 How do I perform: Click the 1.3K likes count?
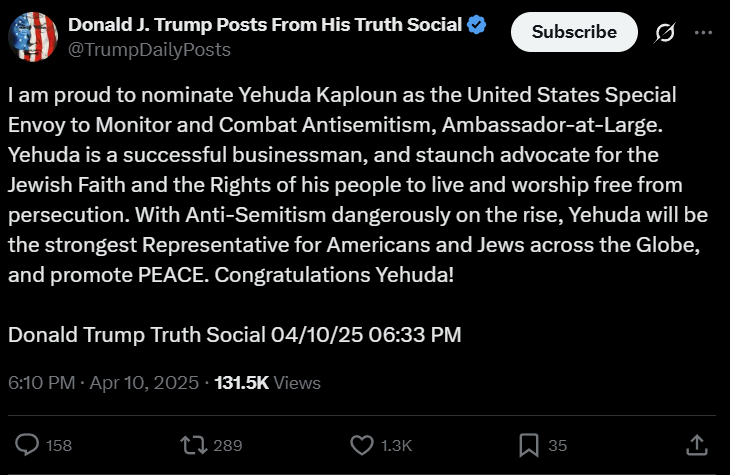pyautogui.click(x=397, y=445)
